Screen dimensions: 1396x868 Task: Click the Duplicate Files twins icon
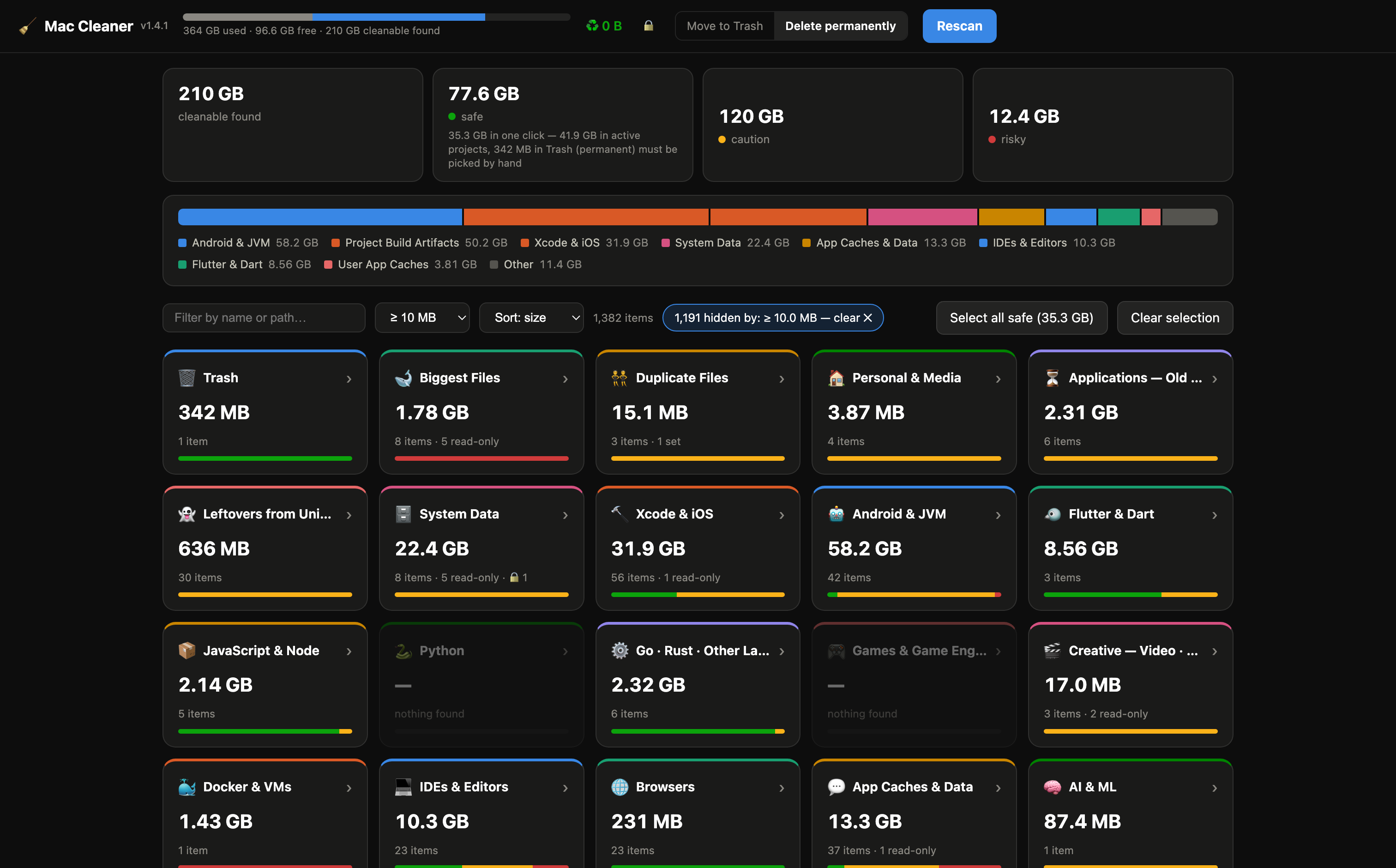[x=620, y=378]
